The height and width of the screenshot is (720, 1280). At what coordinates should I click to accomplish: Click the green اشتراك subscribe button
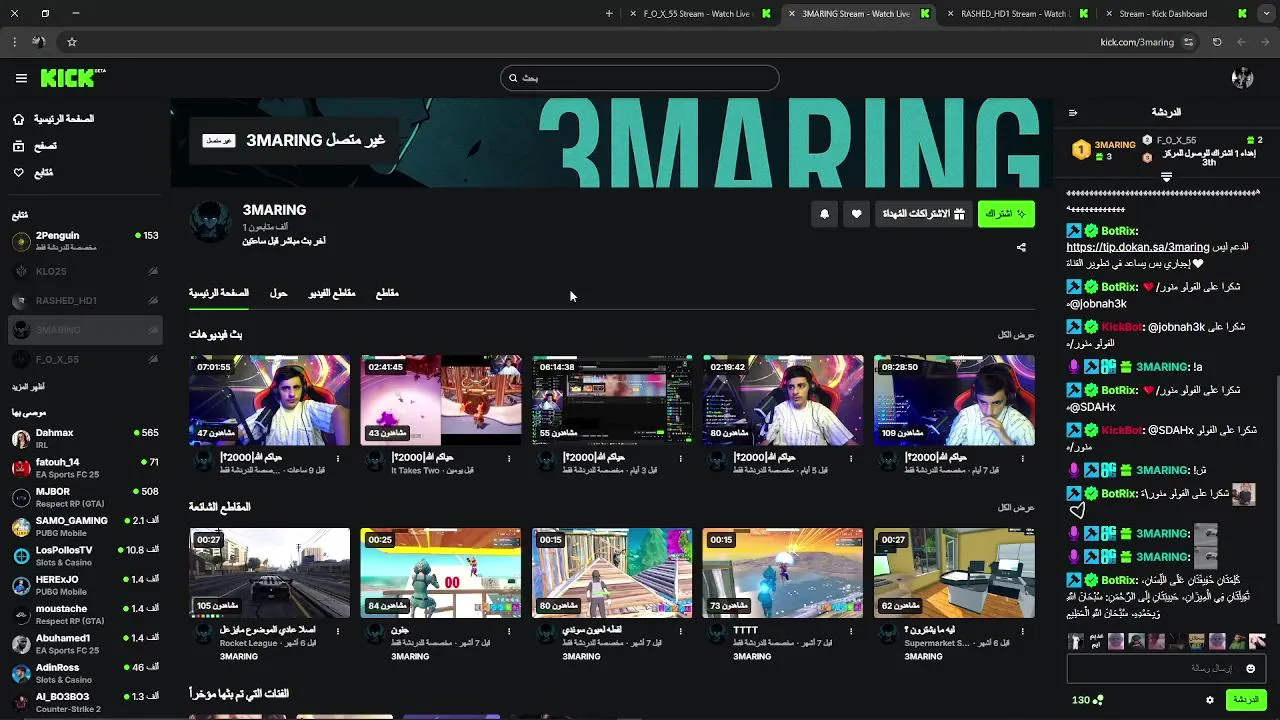1006,214
